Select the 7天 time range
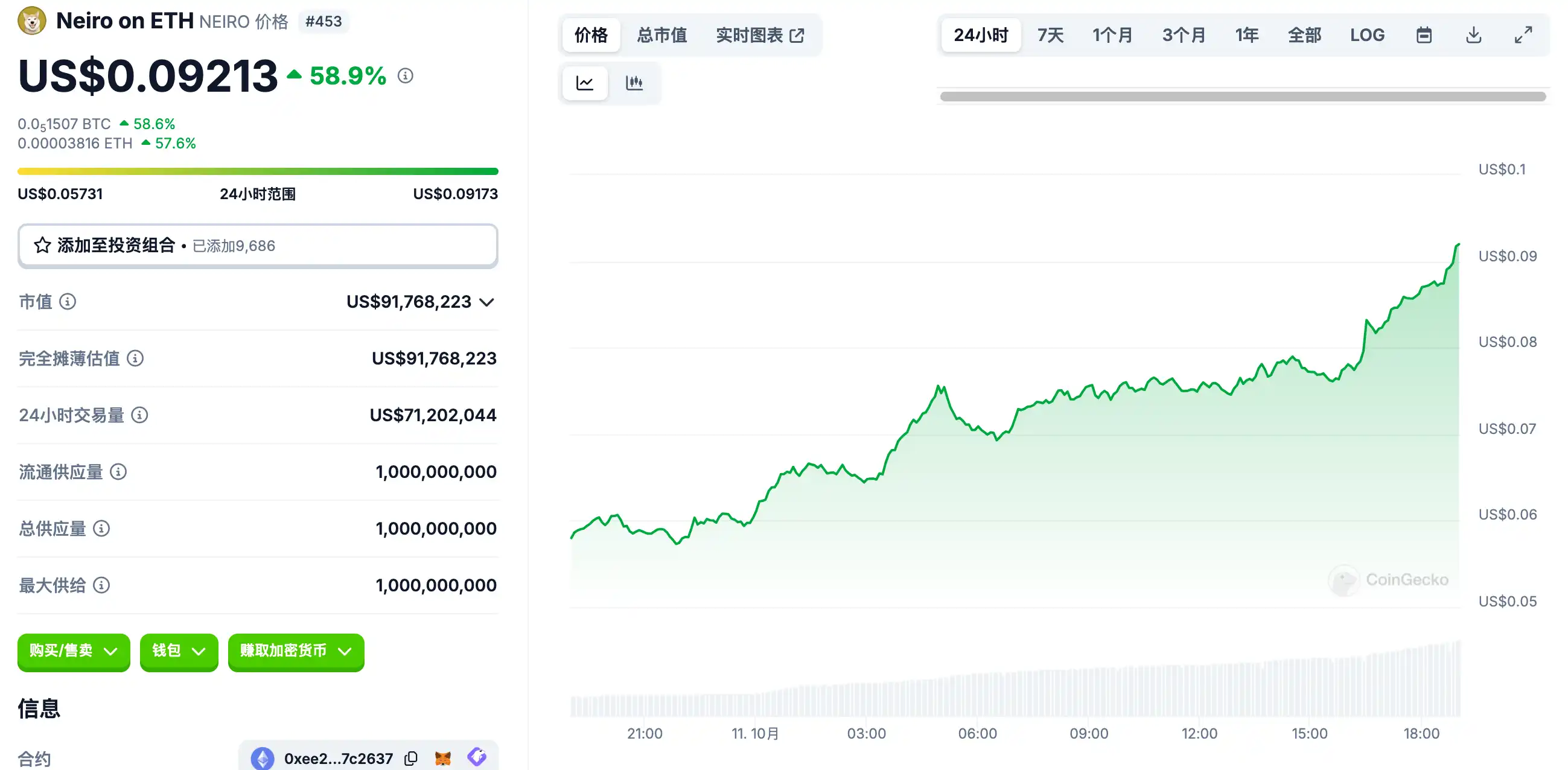Viewport: 1568px width, 770px height. [1050, 36]
